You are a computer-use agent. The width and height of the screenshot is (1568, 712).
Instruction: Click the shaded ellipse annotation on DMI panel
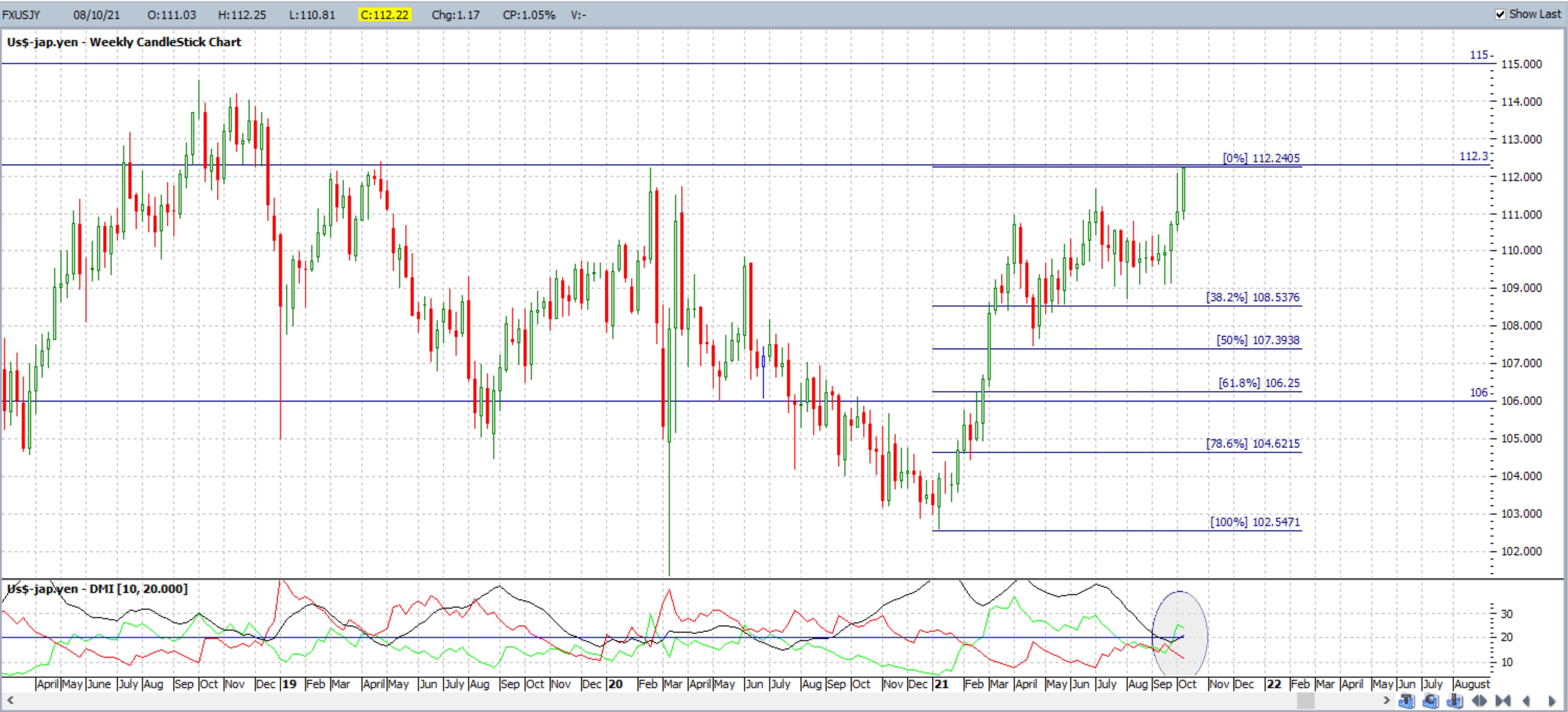point(1180,633)
